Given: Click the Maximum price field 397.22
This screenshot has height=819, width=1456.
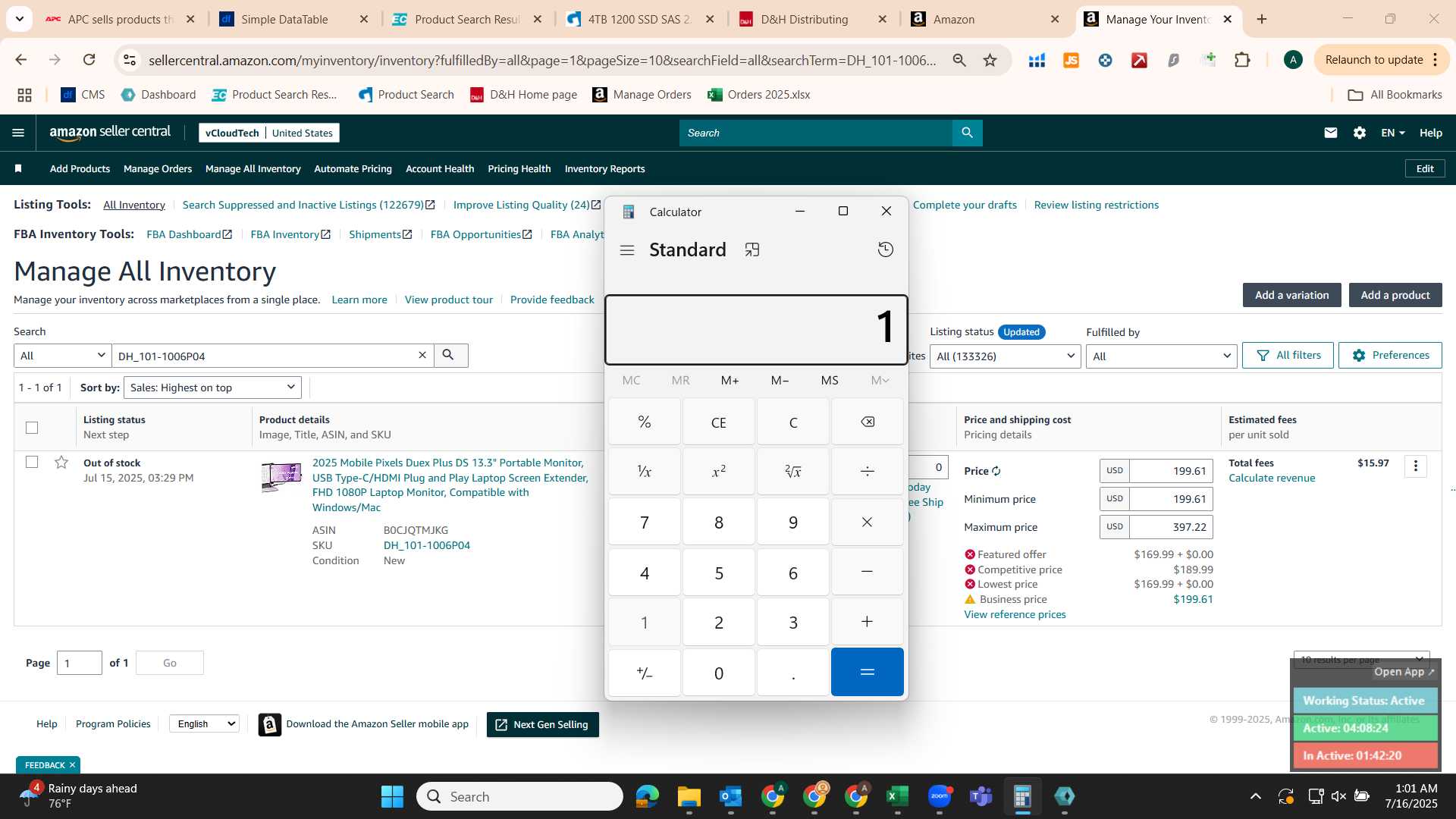Looking at the screenshot, I should [x=1172, y=527].
